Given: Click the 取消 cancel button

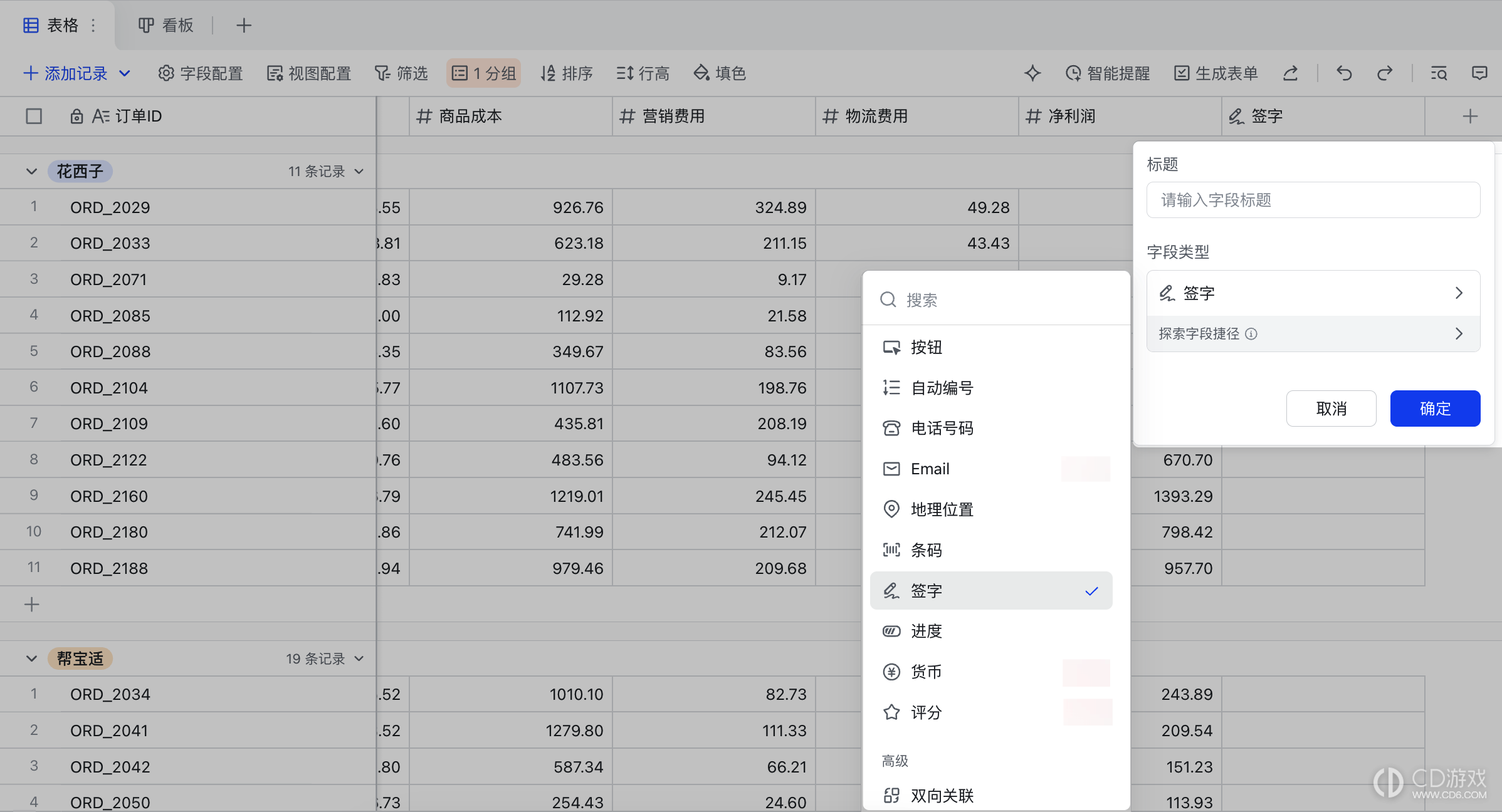Looking at the screenshot, I should tap(1331, 409).
